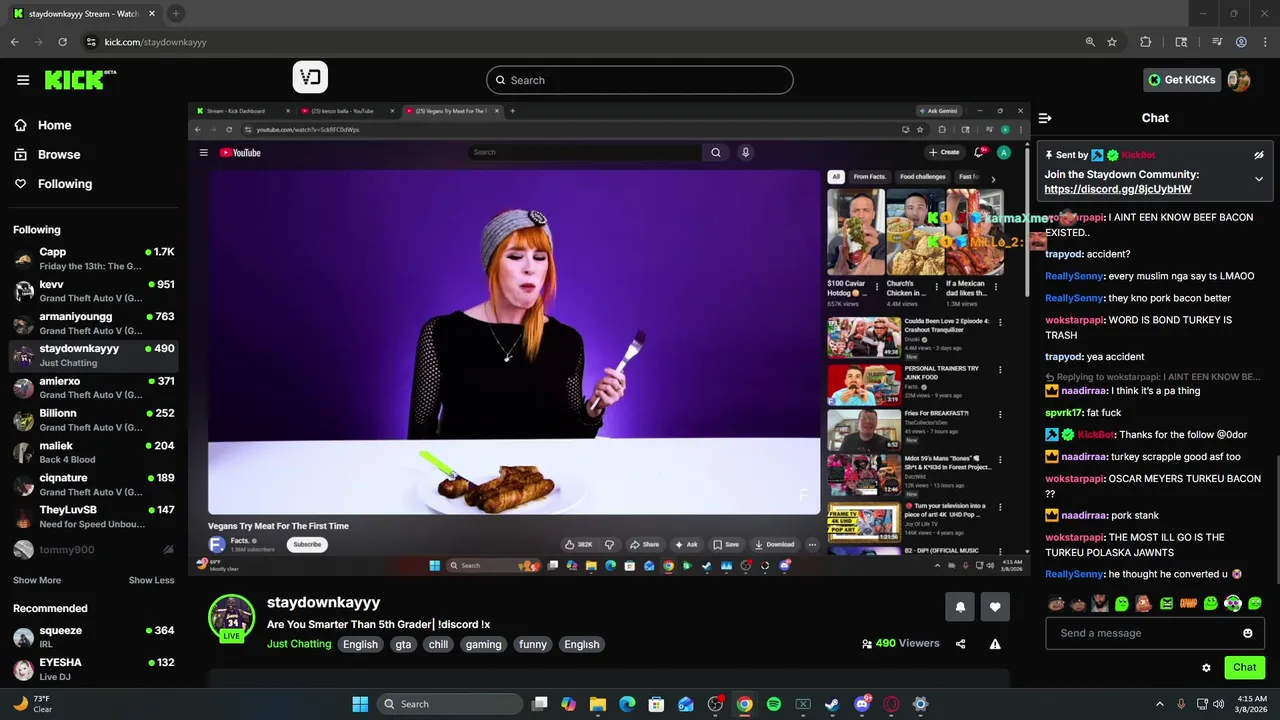Pick the last green quick emote
1280x720 pixels.
(x=1255, y=603)
